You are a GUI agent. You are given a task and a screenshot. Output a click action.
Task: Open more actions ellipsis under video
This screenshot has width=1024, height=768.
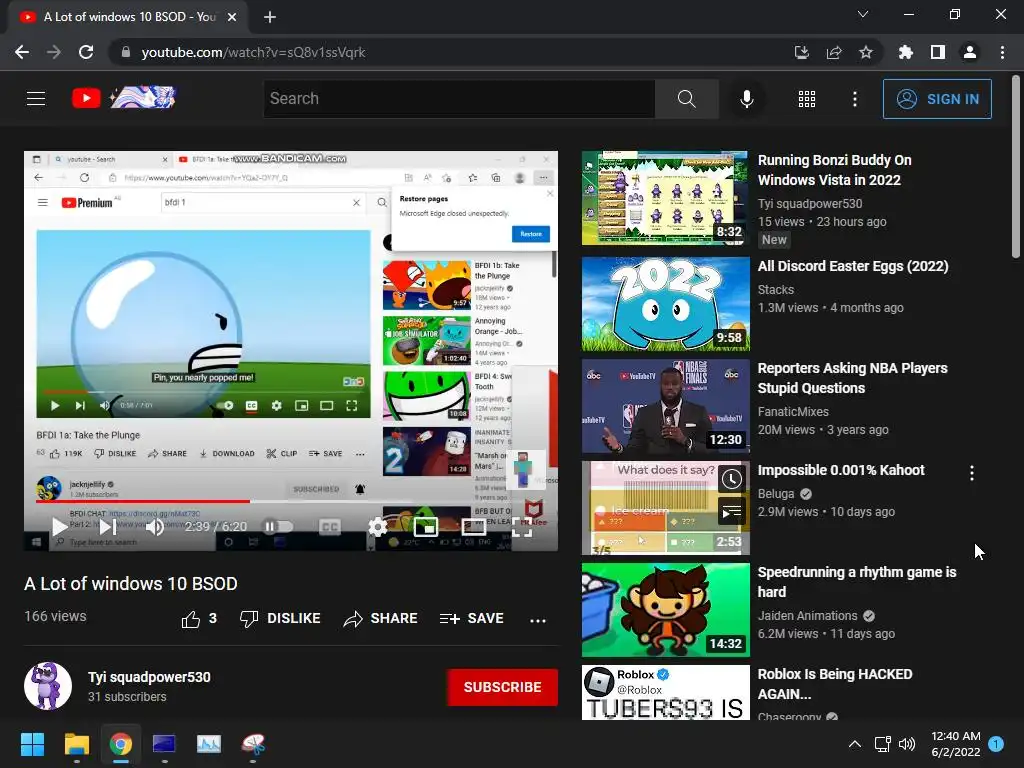(537, 620)
